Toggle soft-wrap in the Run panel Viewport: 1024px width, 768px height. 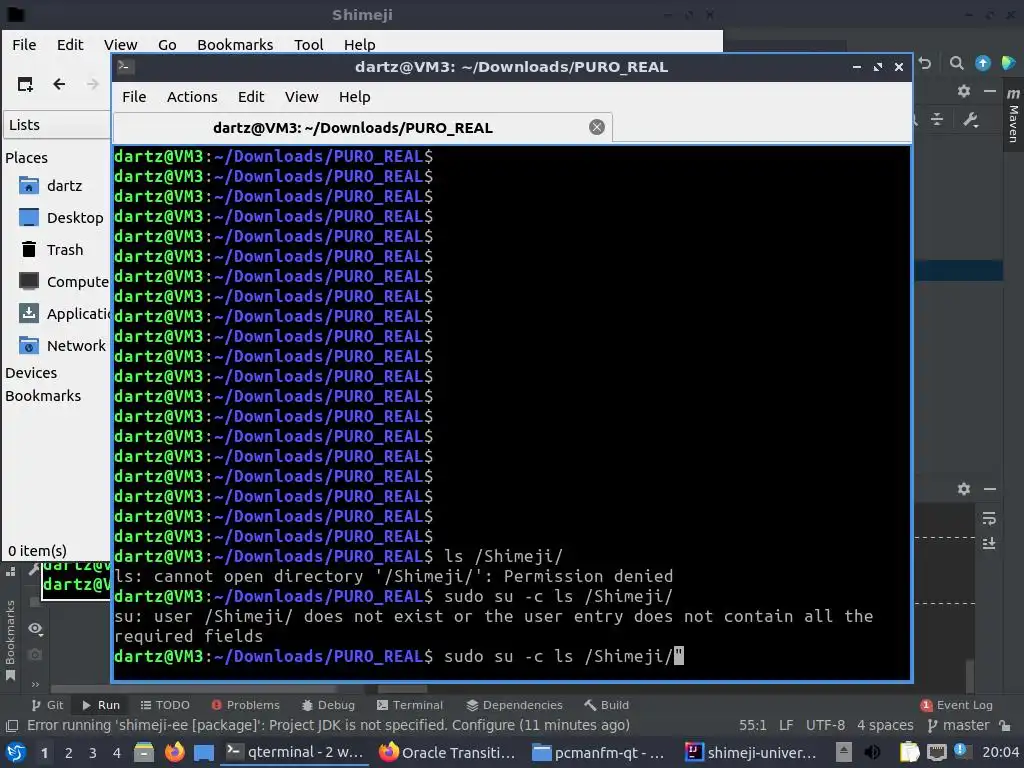pyautogui.click(x=989, y=519)
